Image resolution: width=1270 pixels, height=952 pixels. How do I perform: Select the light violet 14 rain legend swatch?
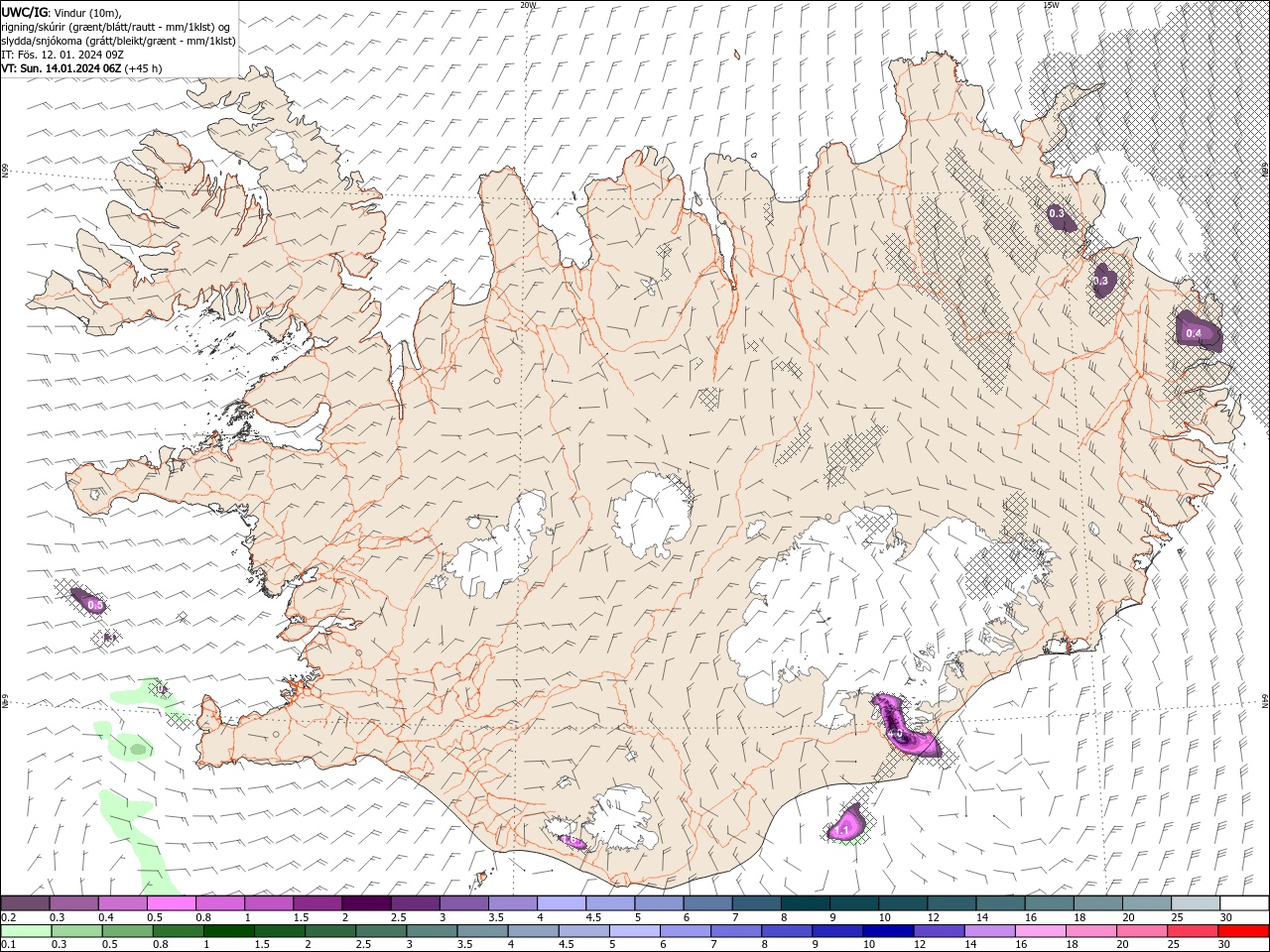click(x=989, y=931)
